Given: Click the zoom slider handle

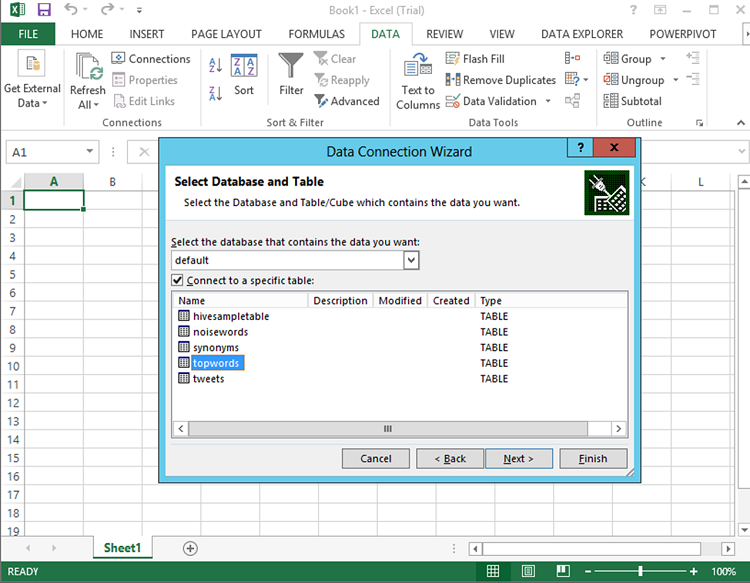Looking at the screenshot, I should coord(640,571).
